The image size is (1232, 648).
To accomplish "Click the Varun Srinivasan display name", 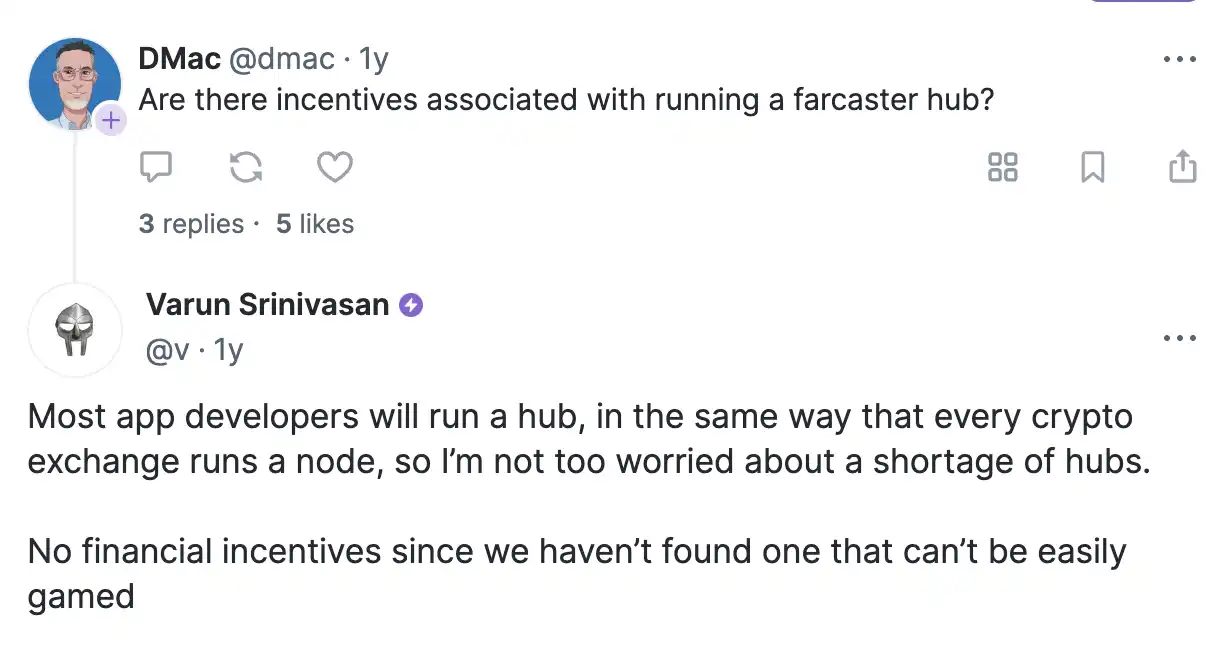I will pyautogui.click(x=267, y=305).
